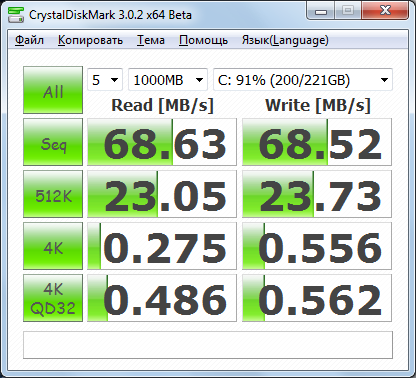The width and height of the screenshot is (416, 378).
Task: Open the Файл menu
Action: [x=29, y=40]
